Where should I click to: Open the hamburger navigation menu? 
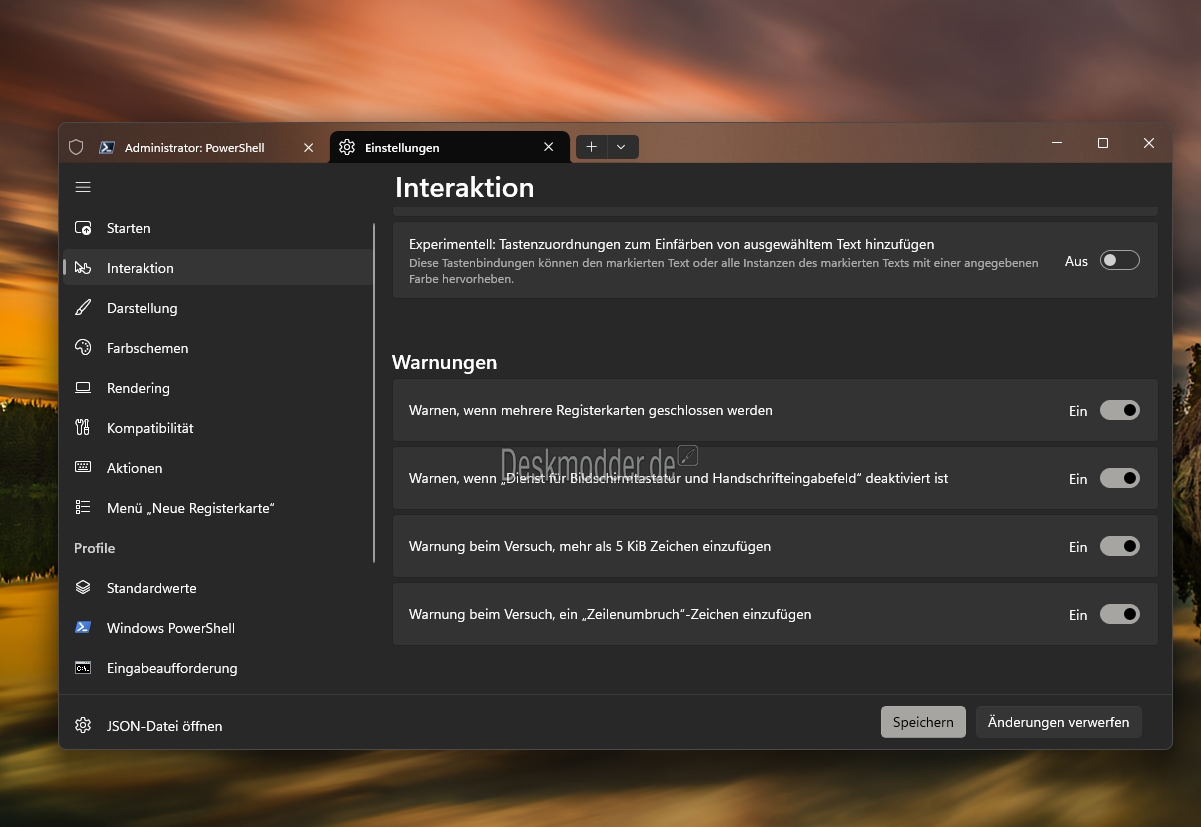pyautogui.click(x=83, y=187)
